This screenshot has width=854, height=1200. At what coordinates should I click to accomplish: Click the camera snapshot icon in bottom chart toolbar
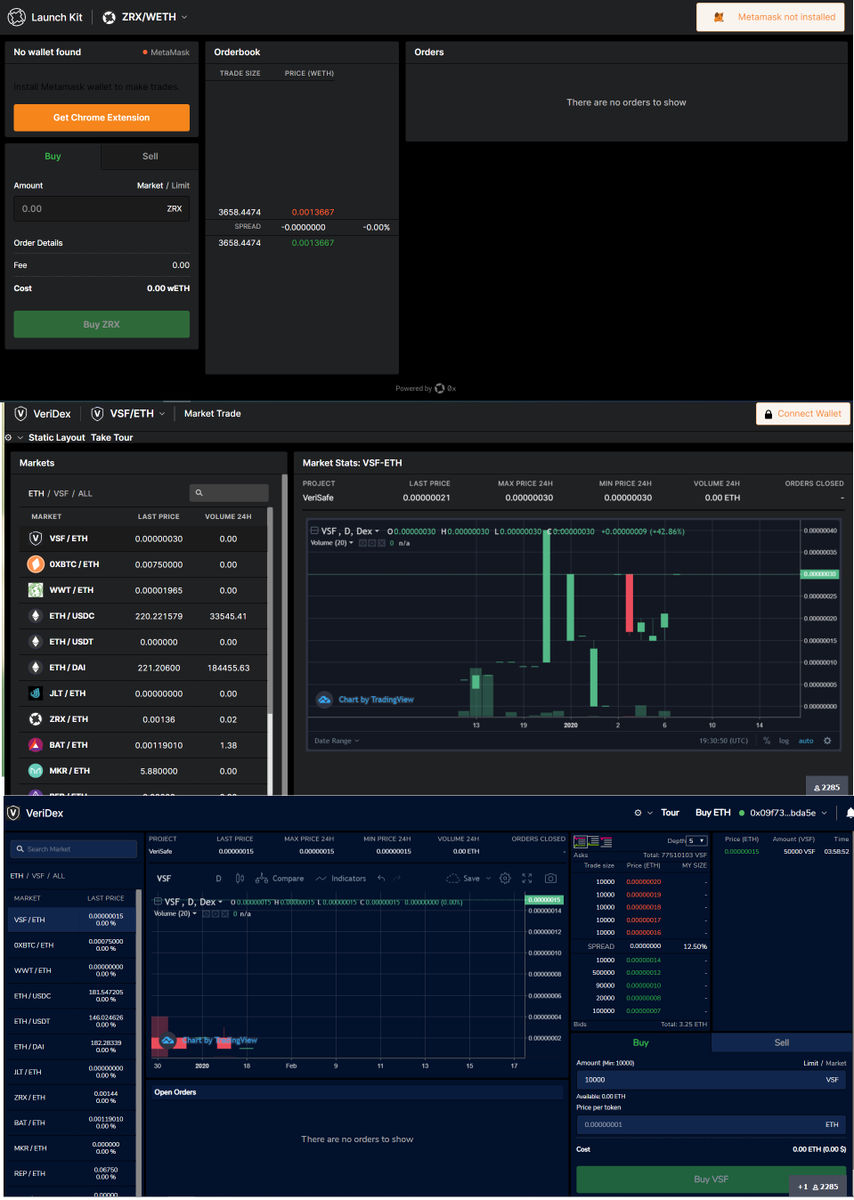(551, 878)
